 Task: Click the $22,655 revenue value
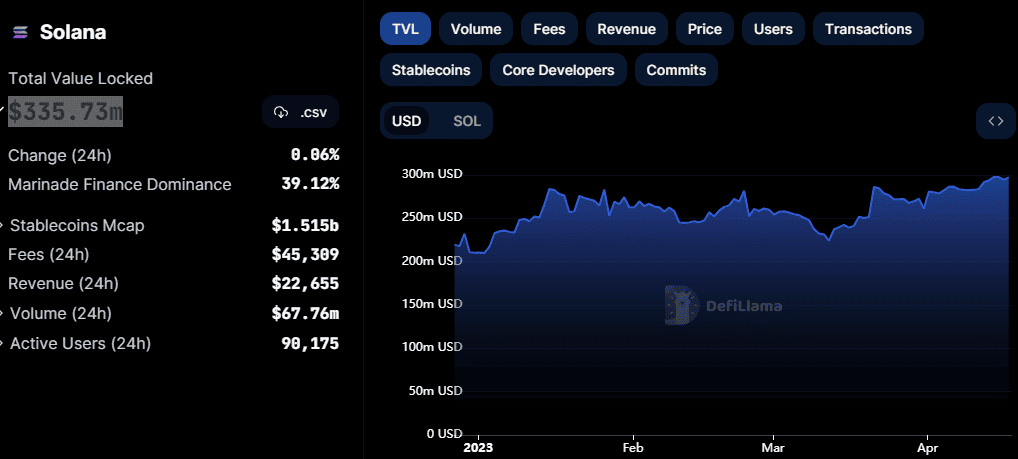tap(305, 284)
